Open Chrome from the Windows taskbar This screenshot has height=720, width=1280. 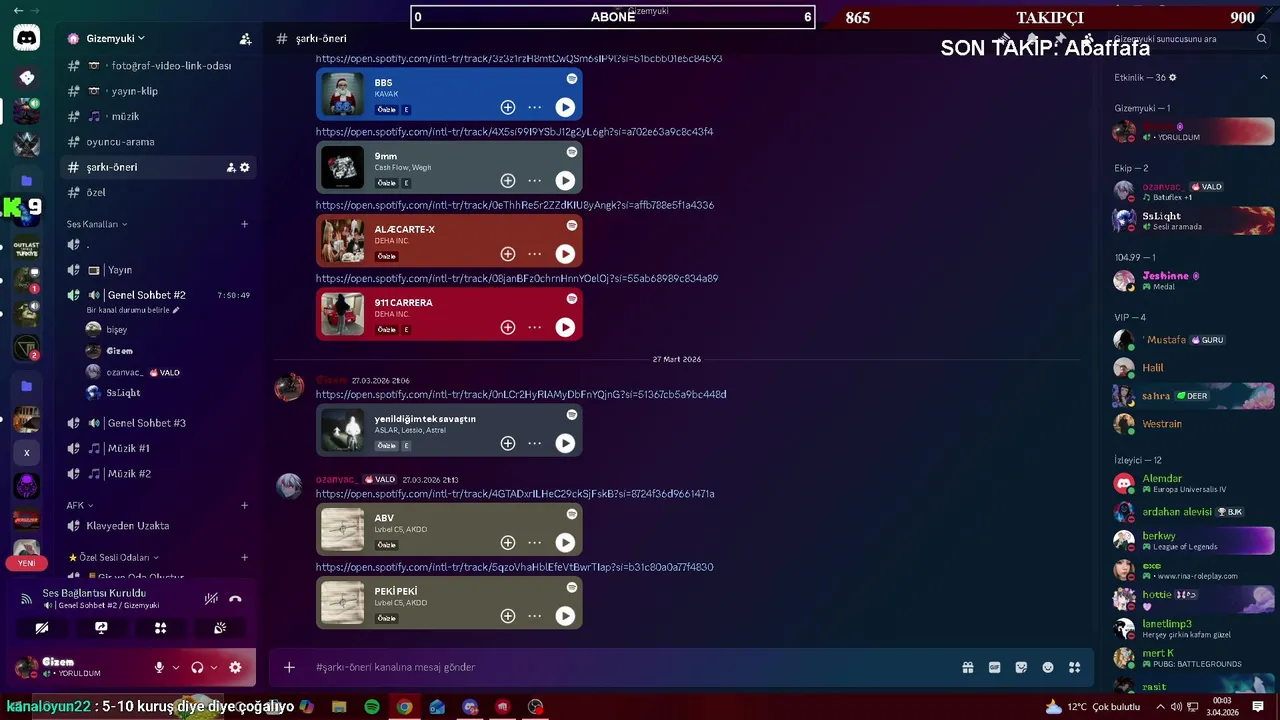point(404,707)
